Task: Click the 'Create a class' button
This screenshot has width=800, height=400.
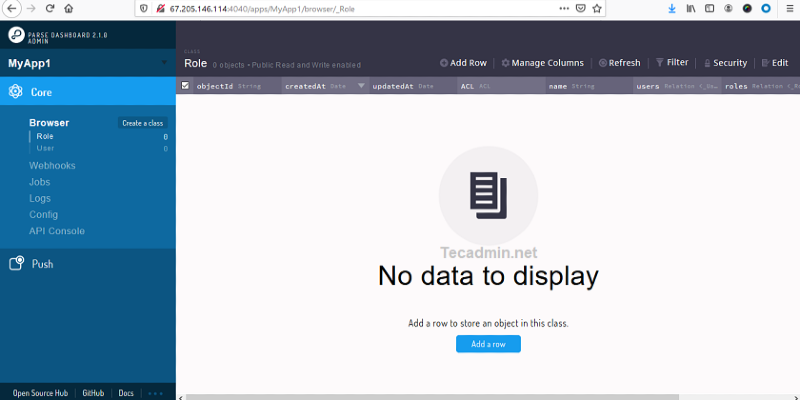Action: point(142,123)
